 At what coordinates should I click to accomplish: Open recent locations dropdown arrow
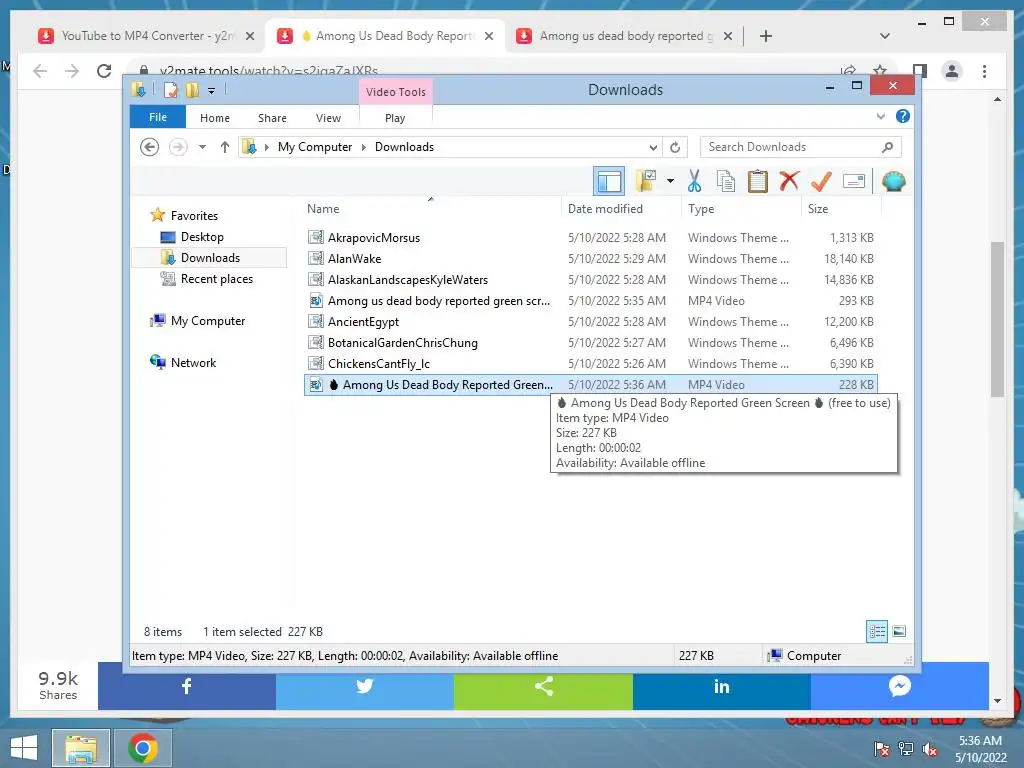pos(202,147)
